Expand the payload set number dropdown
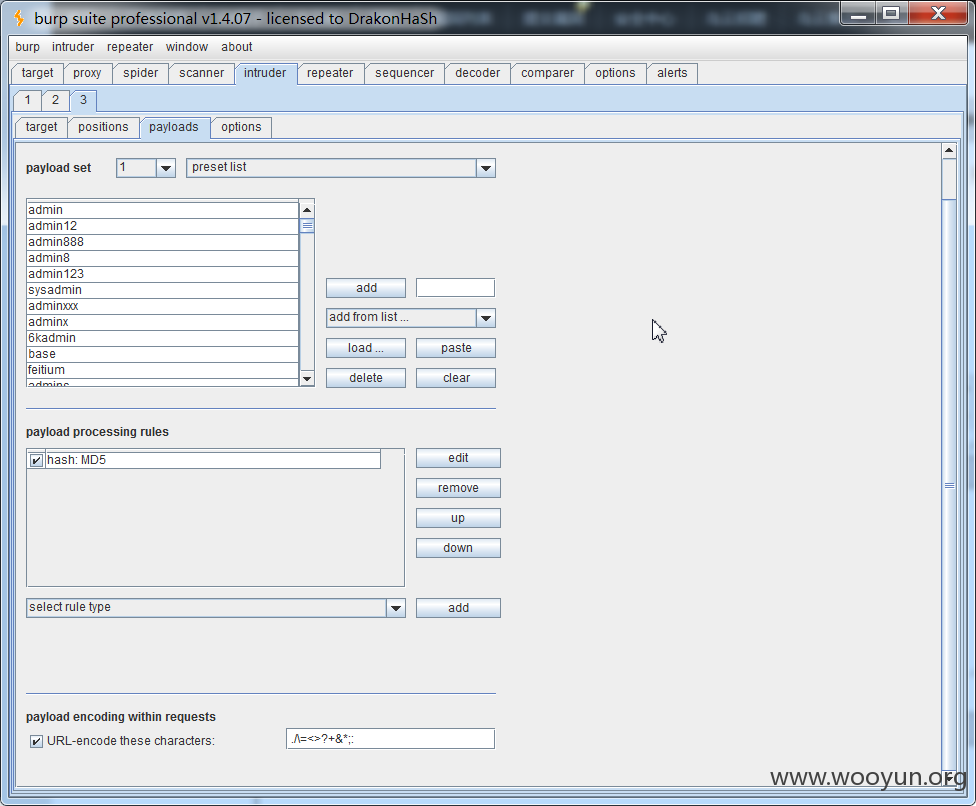 (x=166, y=168)
